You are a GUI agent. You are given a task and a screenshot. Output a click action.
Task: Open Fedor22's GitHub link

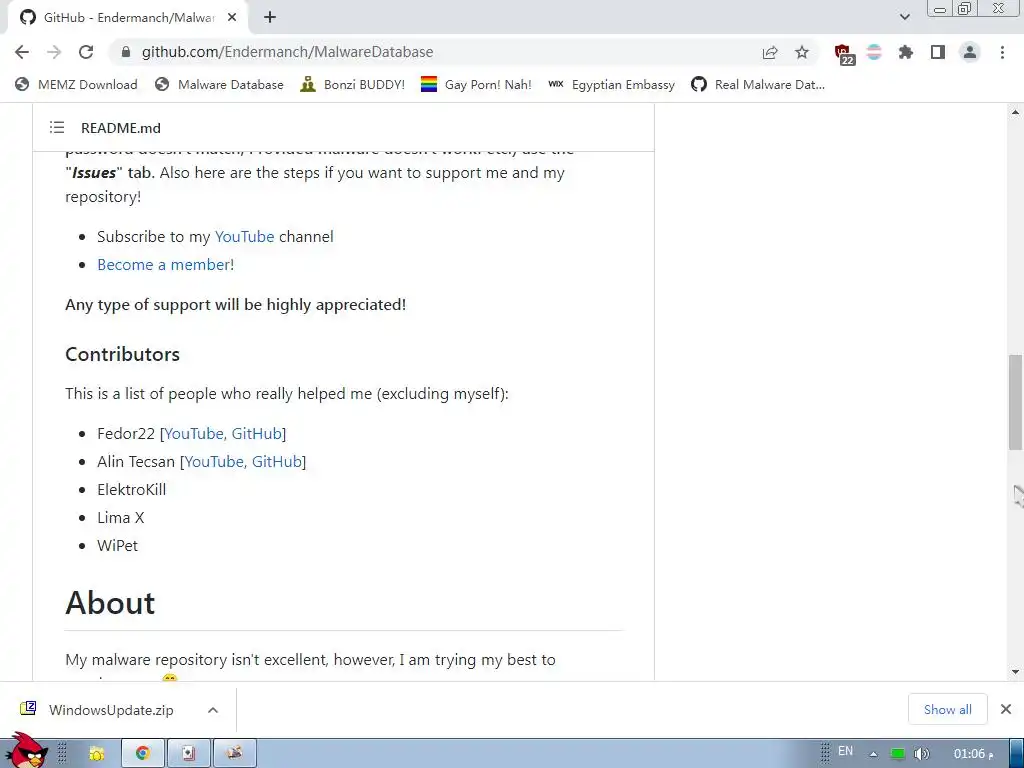click(257, 434)
